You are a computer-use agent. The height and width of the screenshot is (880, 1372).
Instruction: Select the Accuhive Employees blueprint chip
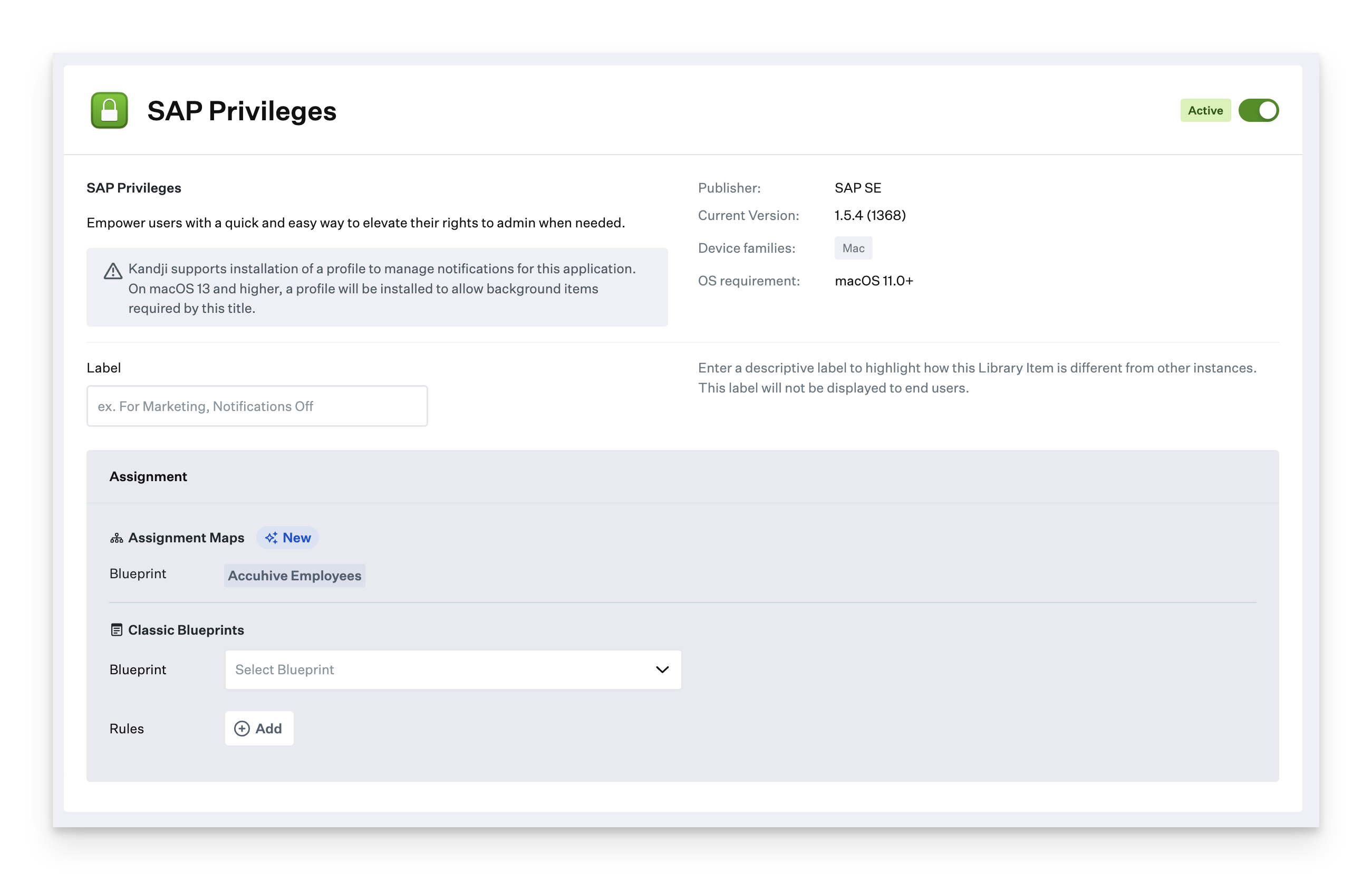click(x=295, y=576)
